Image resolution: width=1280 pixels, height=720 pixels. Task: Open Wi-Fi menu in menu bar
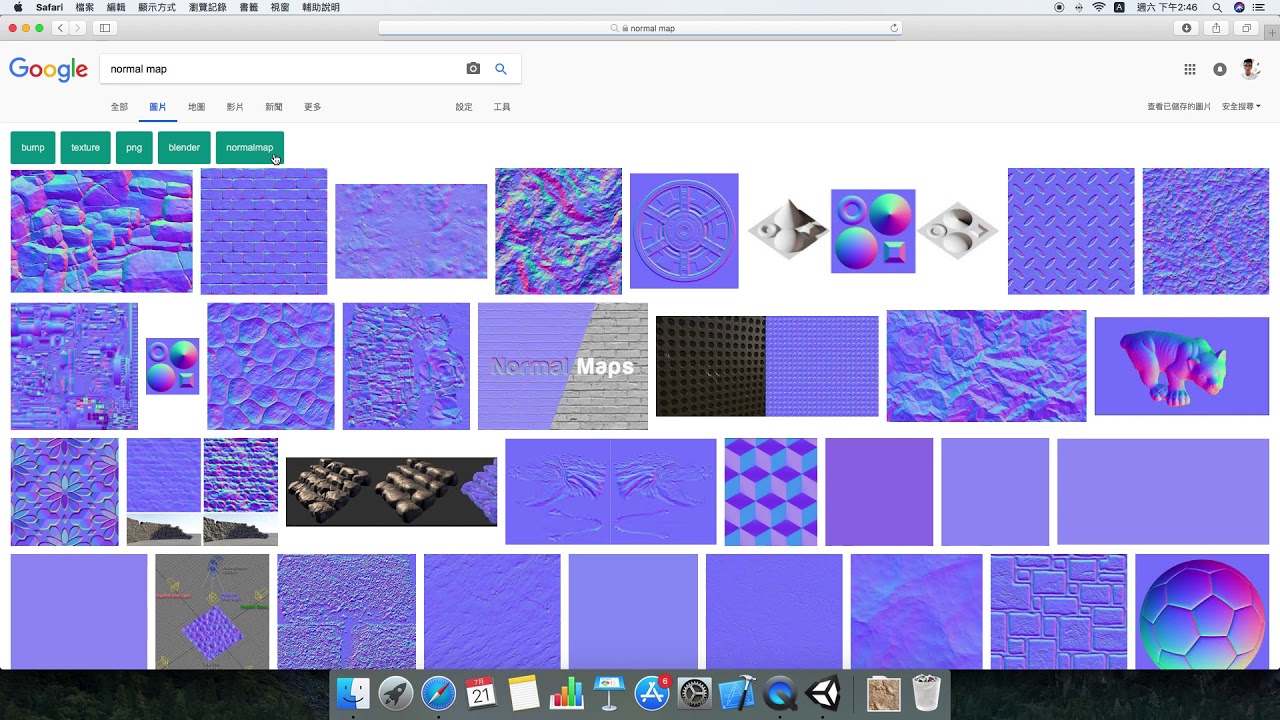click(x=1099, y=7)
